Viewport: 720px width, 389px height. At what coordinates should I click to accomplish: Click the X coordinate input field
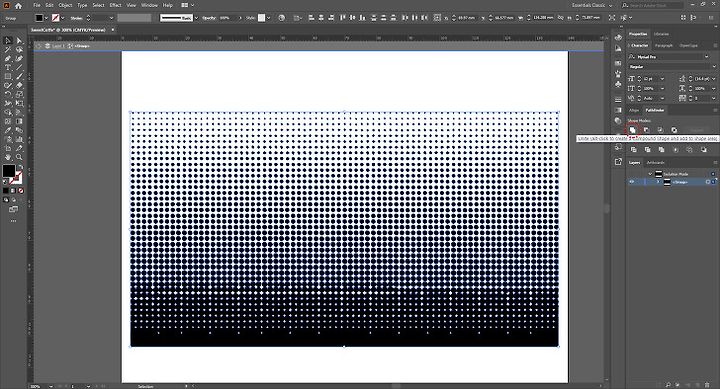pos(467,17)
